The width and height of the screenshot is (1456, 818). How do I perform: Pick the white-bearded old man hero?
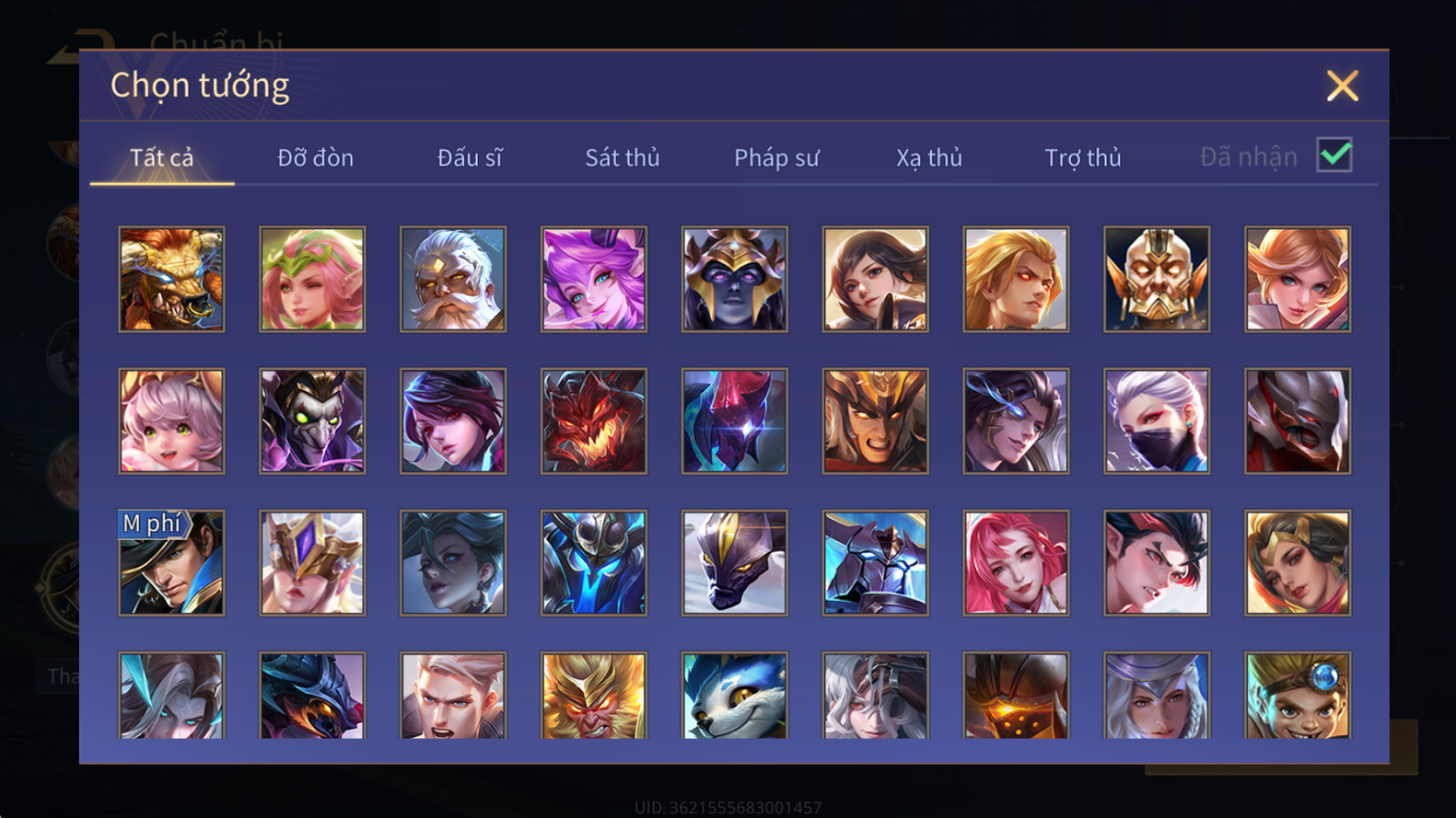point(453,279)
